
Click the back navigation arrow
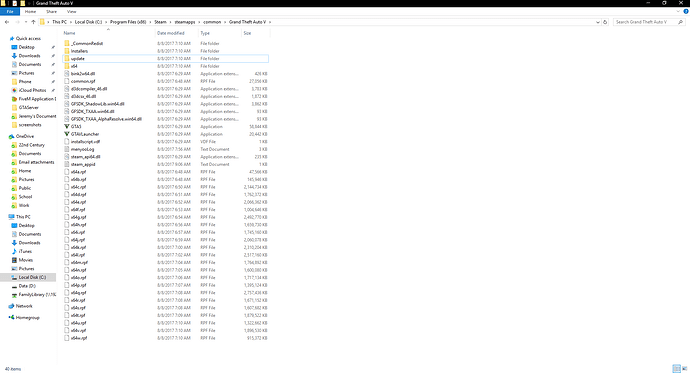click(x=7, y=22)
